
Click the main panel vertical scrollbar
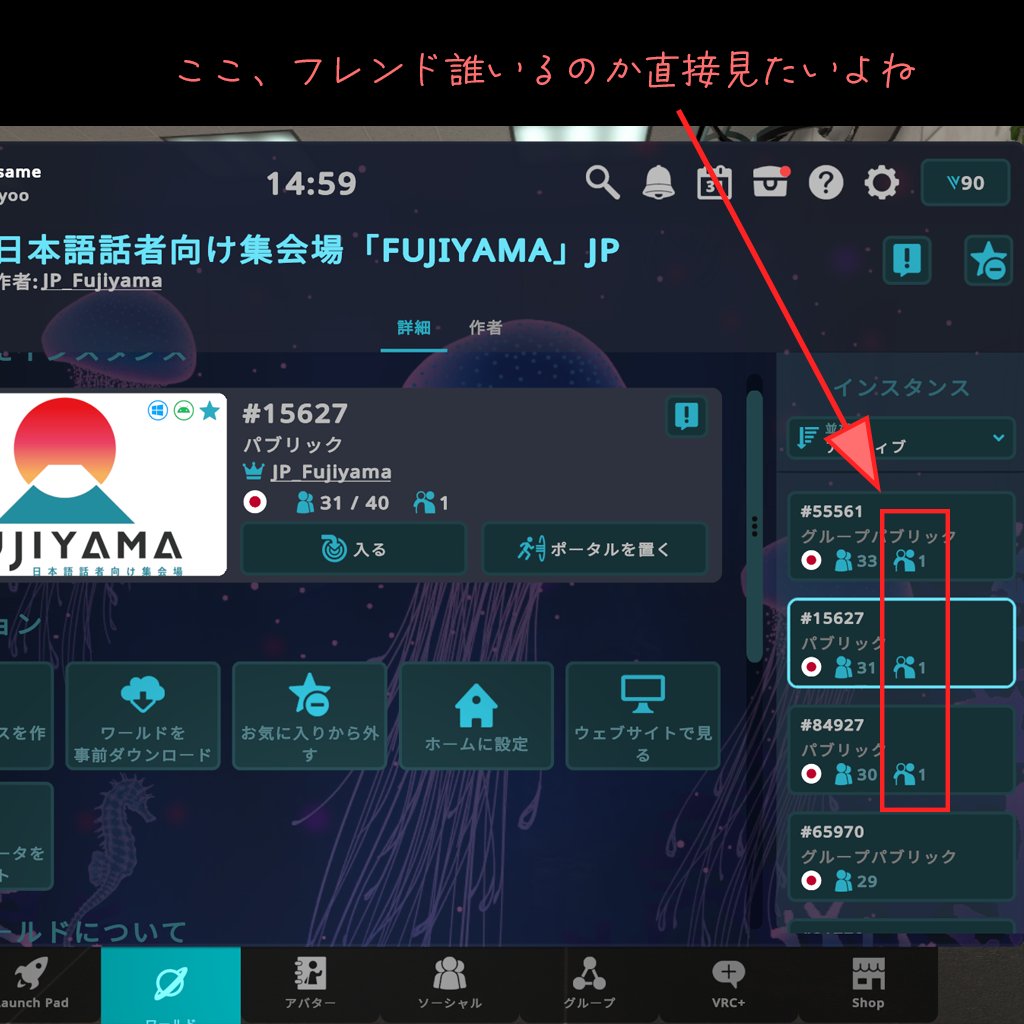point(754,526)
